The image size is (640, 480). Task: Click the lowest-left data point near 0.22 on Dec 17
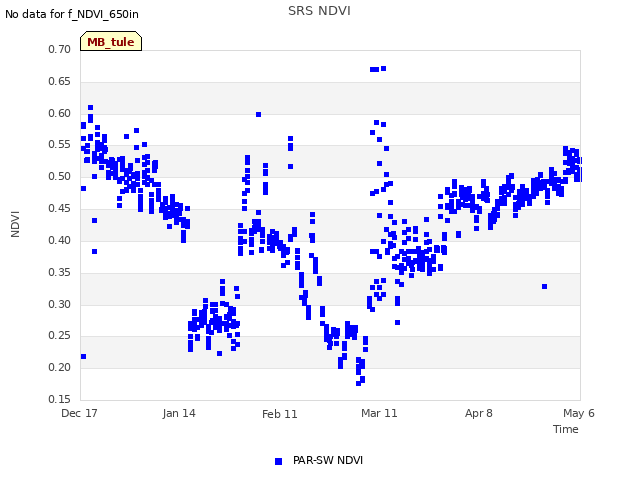click(84, 356)
